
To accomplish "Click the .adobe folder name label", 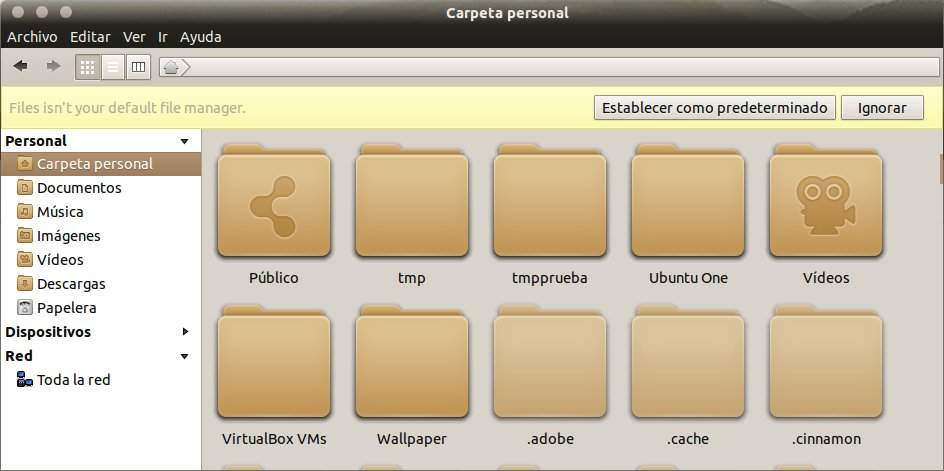I will tap(550, 439).
